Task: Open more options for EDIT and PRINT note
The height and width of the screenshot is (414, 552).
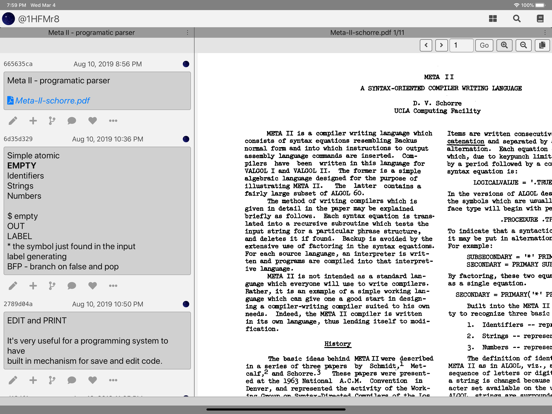Action: click(x=113, y=380)
